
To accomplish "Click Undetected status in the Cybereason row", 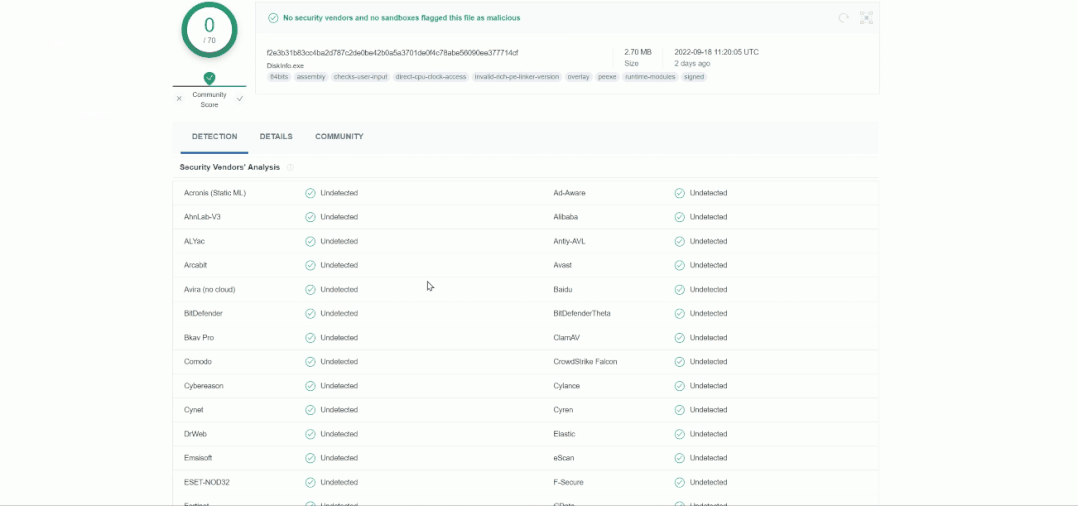I will [339, 386].
